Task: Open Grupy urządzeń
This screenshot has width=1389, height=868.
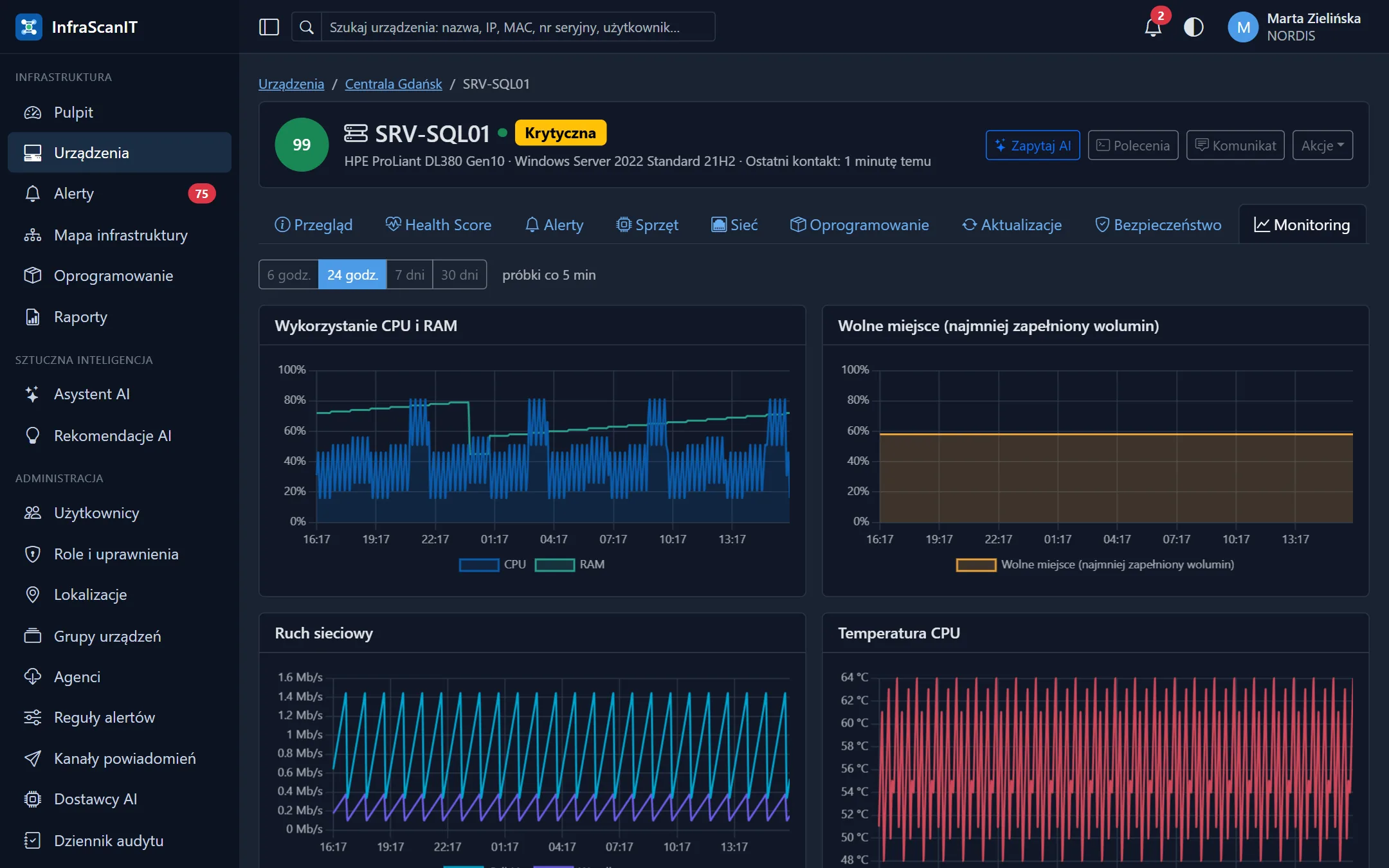Action: pyautogui.click(x=120, y=636)
